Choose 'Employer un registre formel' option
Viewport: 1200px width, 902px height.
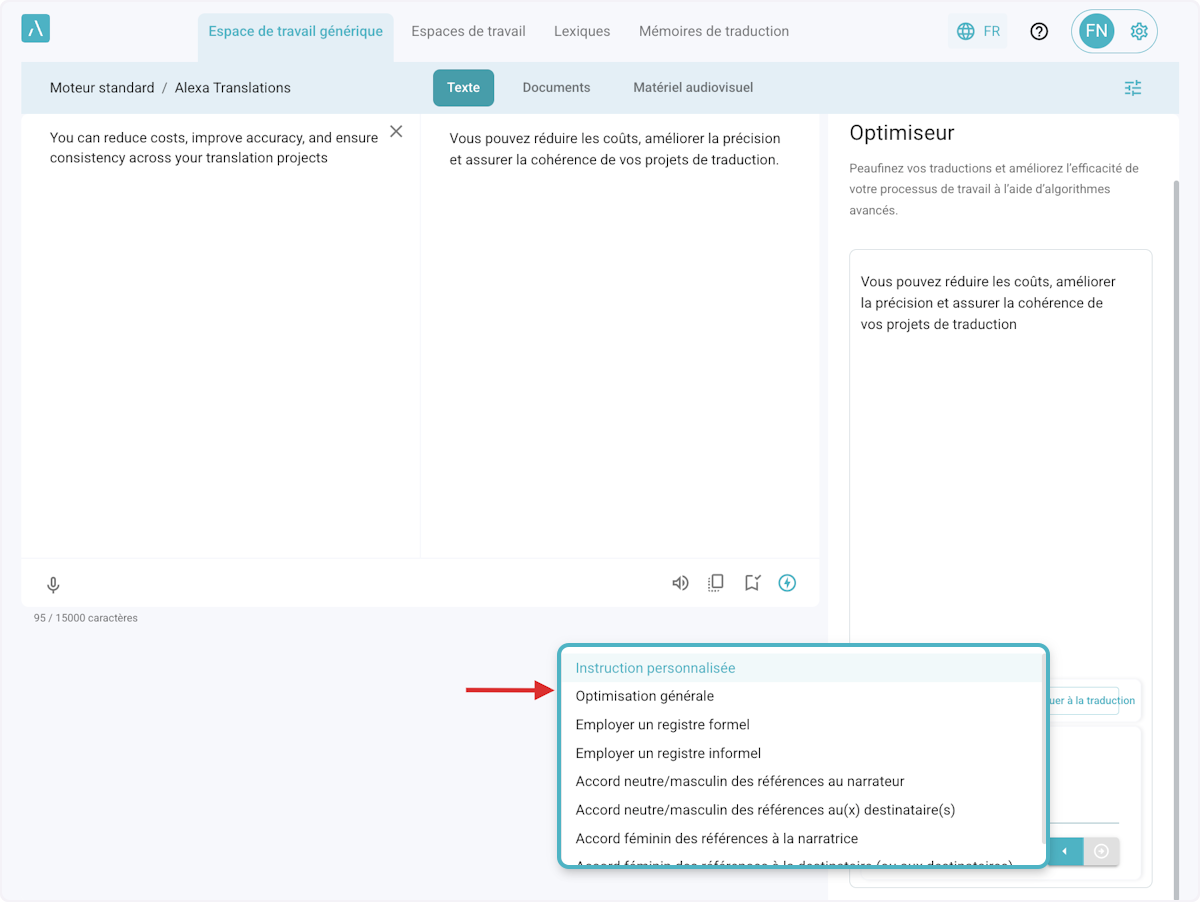[x=662, y=724]
